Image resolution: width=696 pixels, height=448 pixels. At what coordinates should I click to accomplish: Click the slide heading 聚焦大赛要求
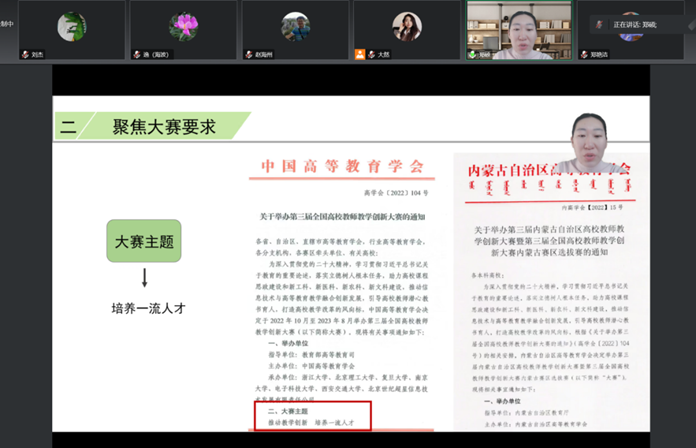pos(164,127)
